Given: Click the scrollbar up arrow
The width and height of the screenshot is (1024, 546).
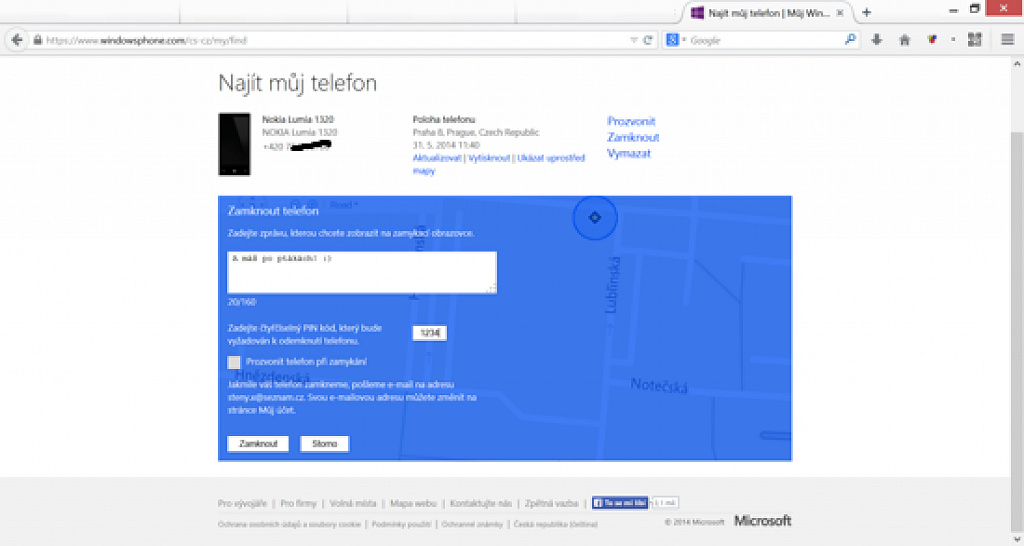Looking at the screenshot, I should point(1017,64).
